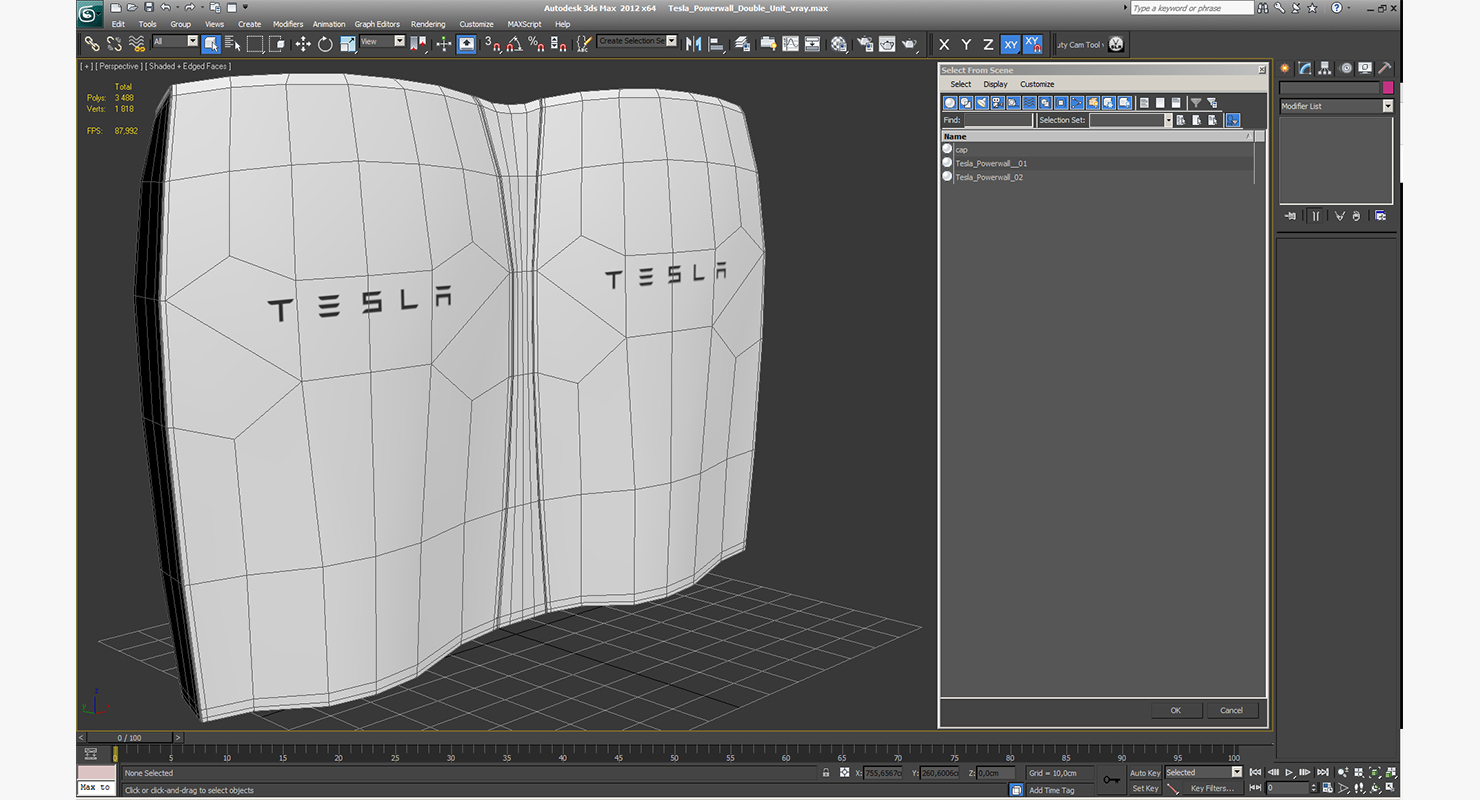Switch to the Hierarchy panel tab
Image resolution: width=1480 pixels, height=800 pixels.
click(1325, 68)
